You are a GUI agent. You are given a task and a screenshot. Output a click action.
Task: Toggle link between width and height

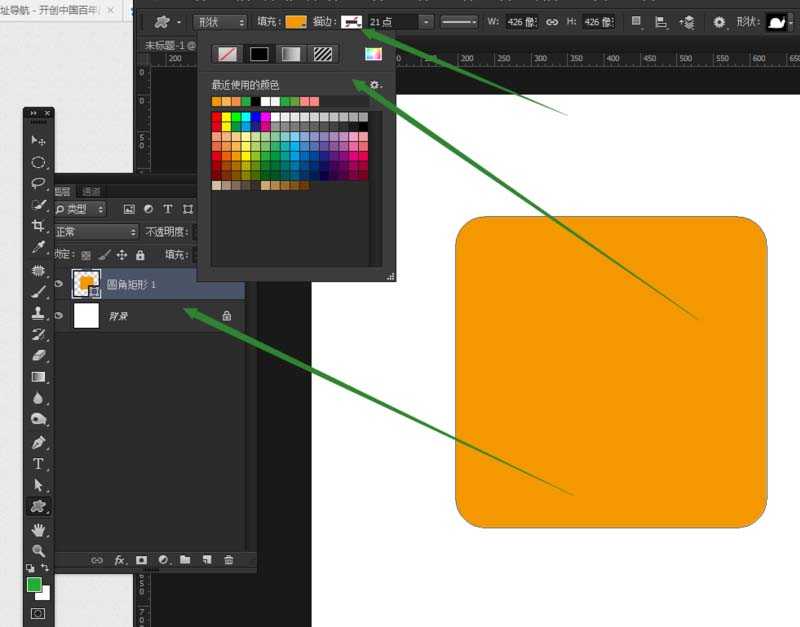tap(551, 22)
